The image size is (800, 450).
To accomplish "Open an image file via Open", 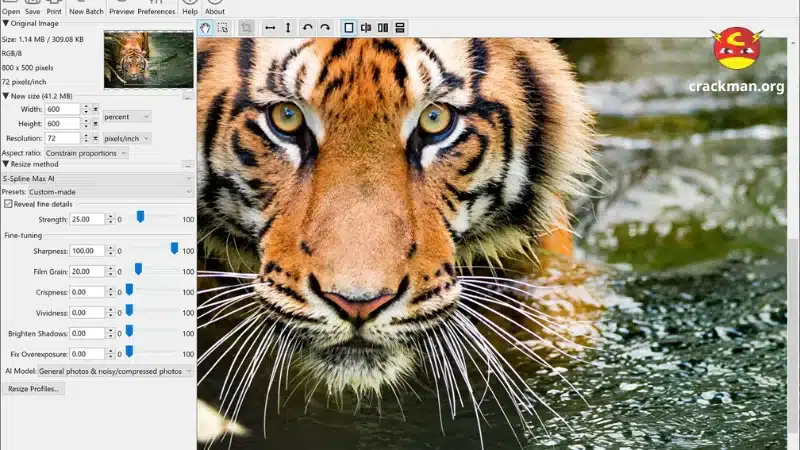I will [x=10, y=8].
